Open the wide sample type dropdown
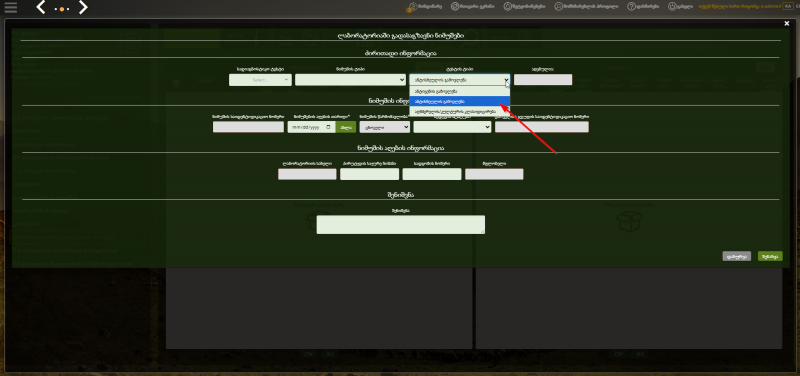The image size is (800, 376). [351, 80]
